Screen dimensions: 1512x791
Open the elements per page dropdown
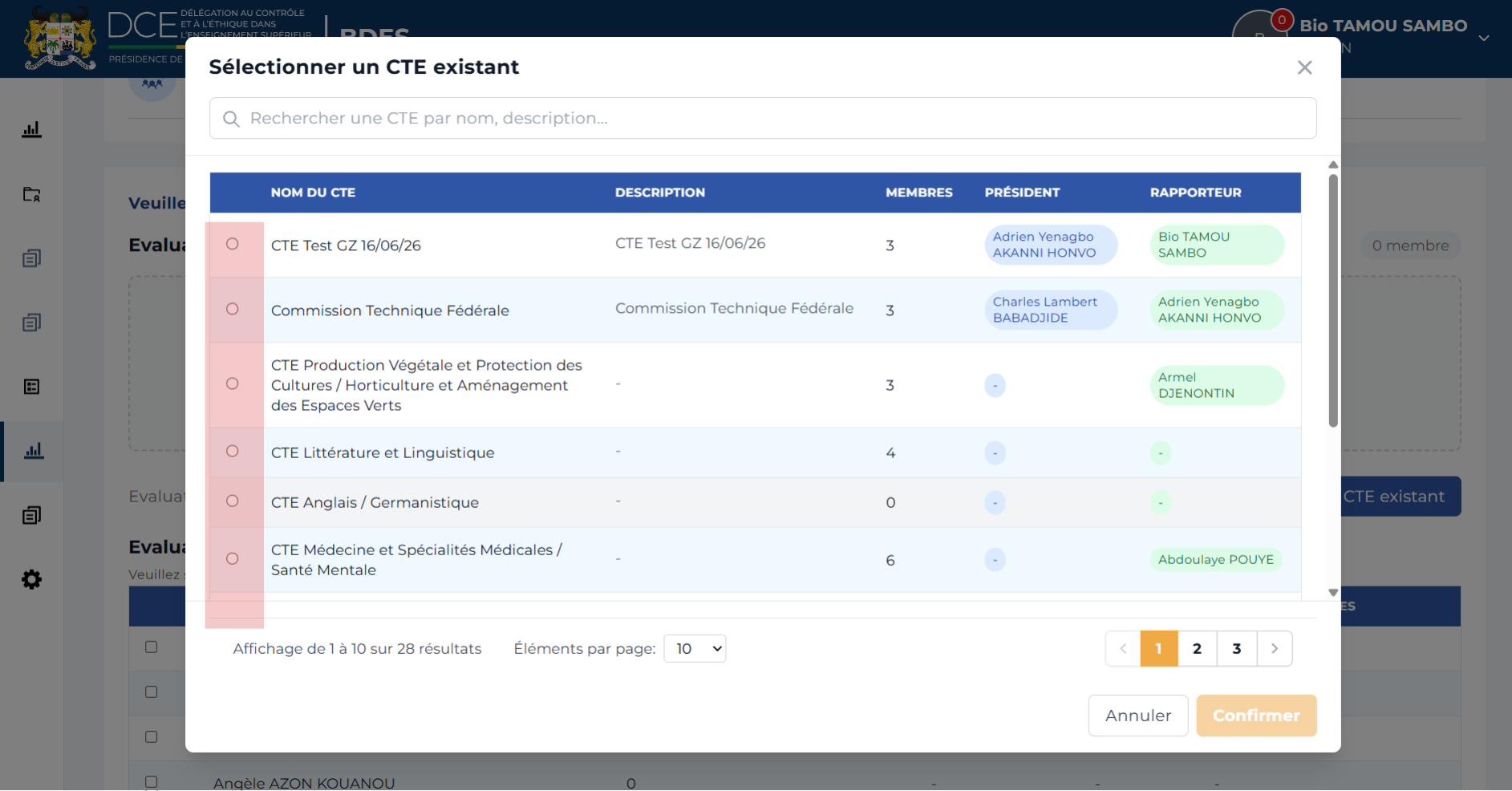(x=695, y=648)
